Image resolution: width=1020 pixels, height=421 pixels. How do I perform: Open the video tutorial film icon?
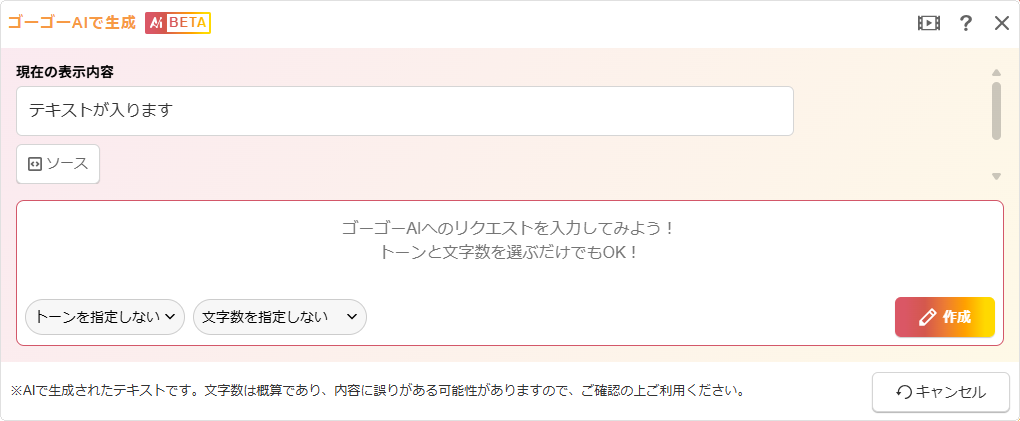click(x=929, y=23)
